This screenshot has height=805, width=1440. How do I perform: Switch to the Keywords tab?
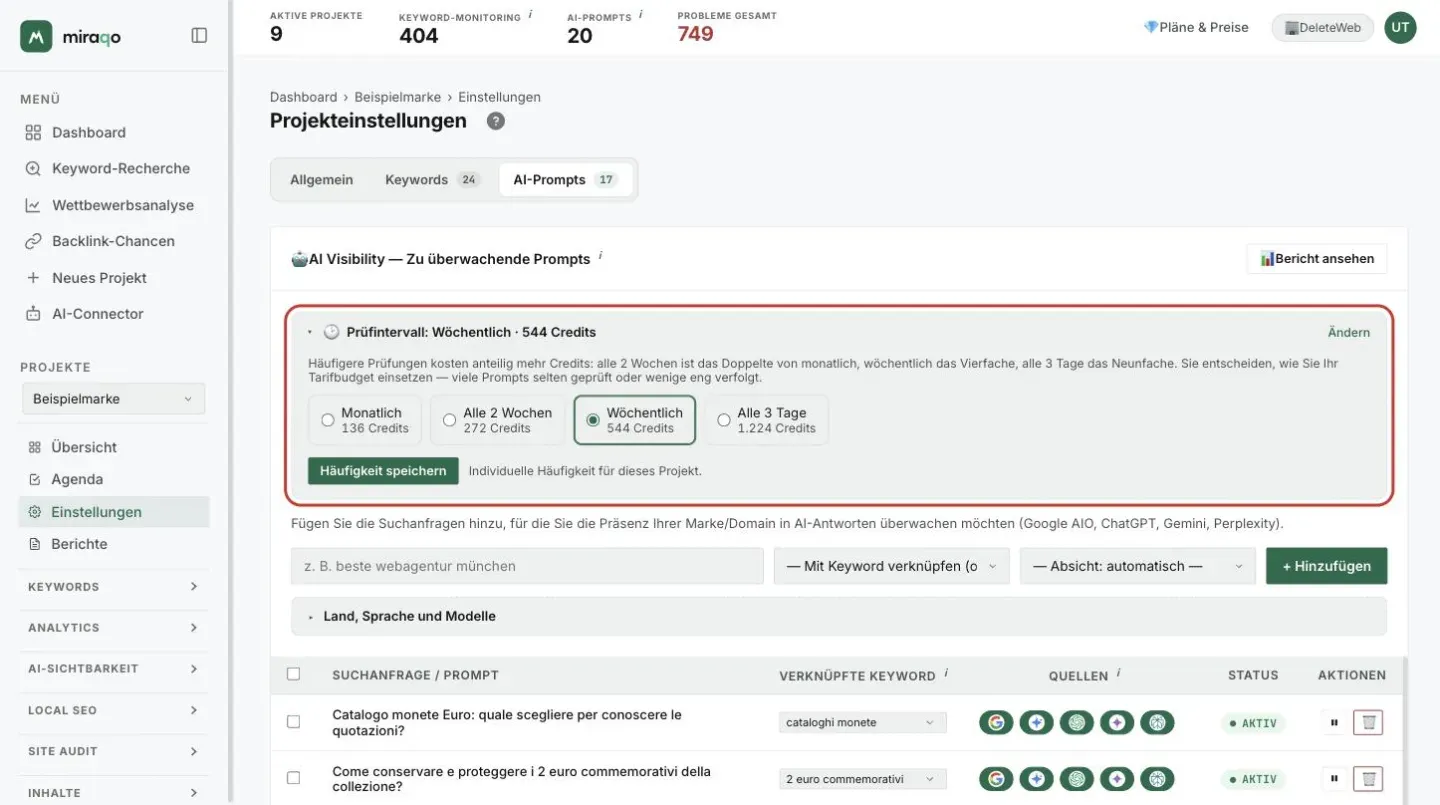click(x=432, y=180)
